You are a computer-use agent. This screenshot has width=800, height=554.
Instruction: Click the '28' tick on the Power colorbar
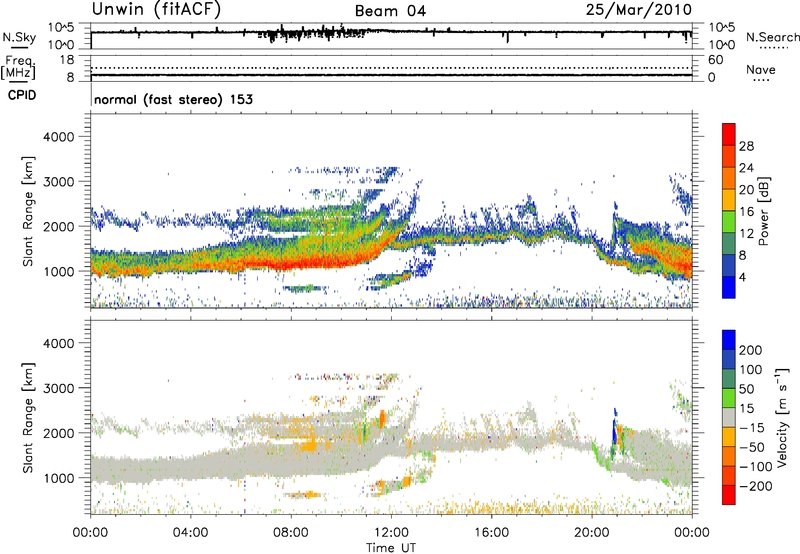click(746, 146)
